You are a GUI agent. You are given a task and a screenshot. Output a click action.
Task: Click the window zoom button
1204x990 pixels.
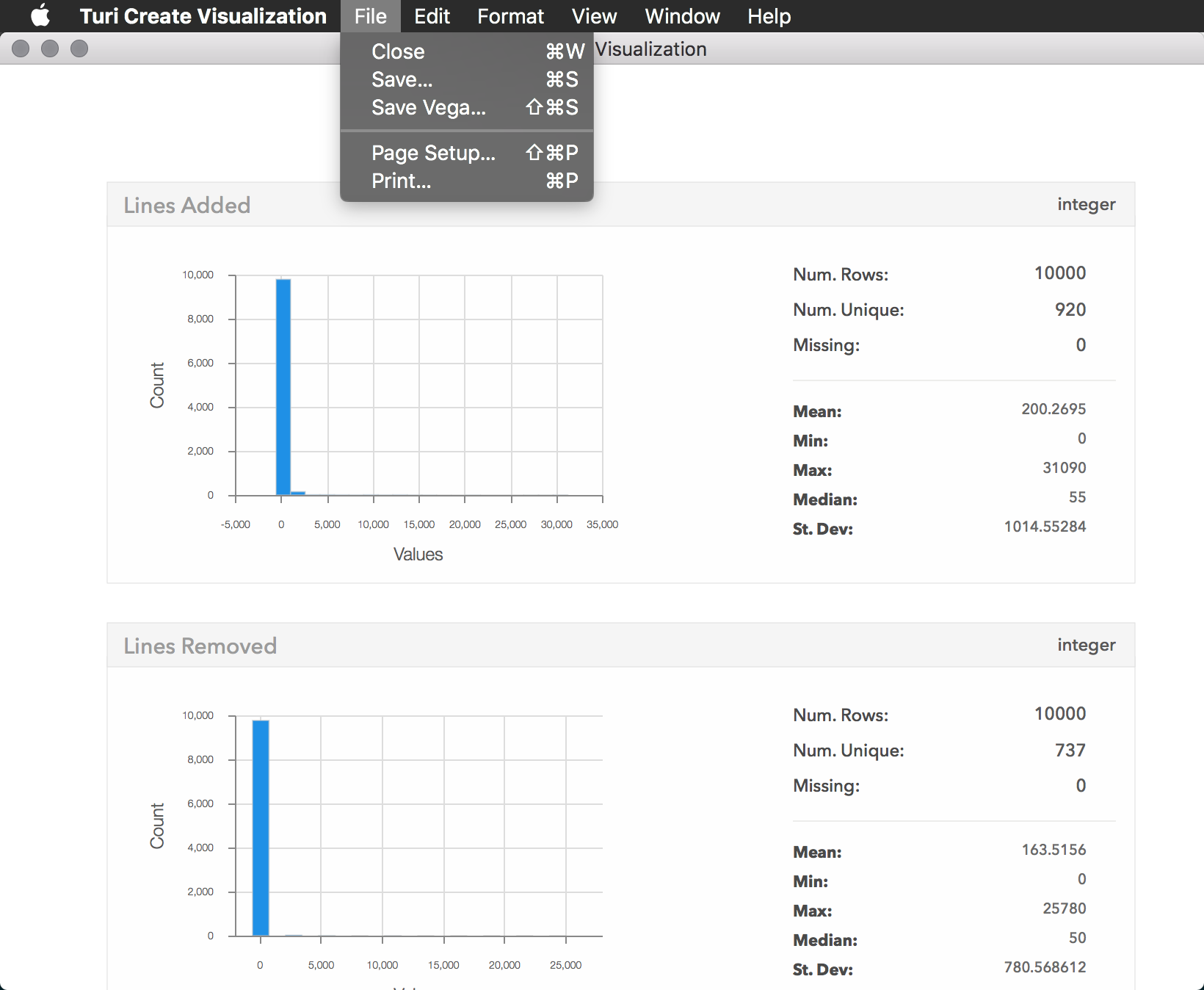tap(79, 48)
